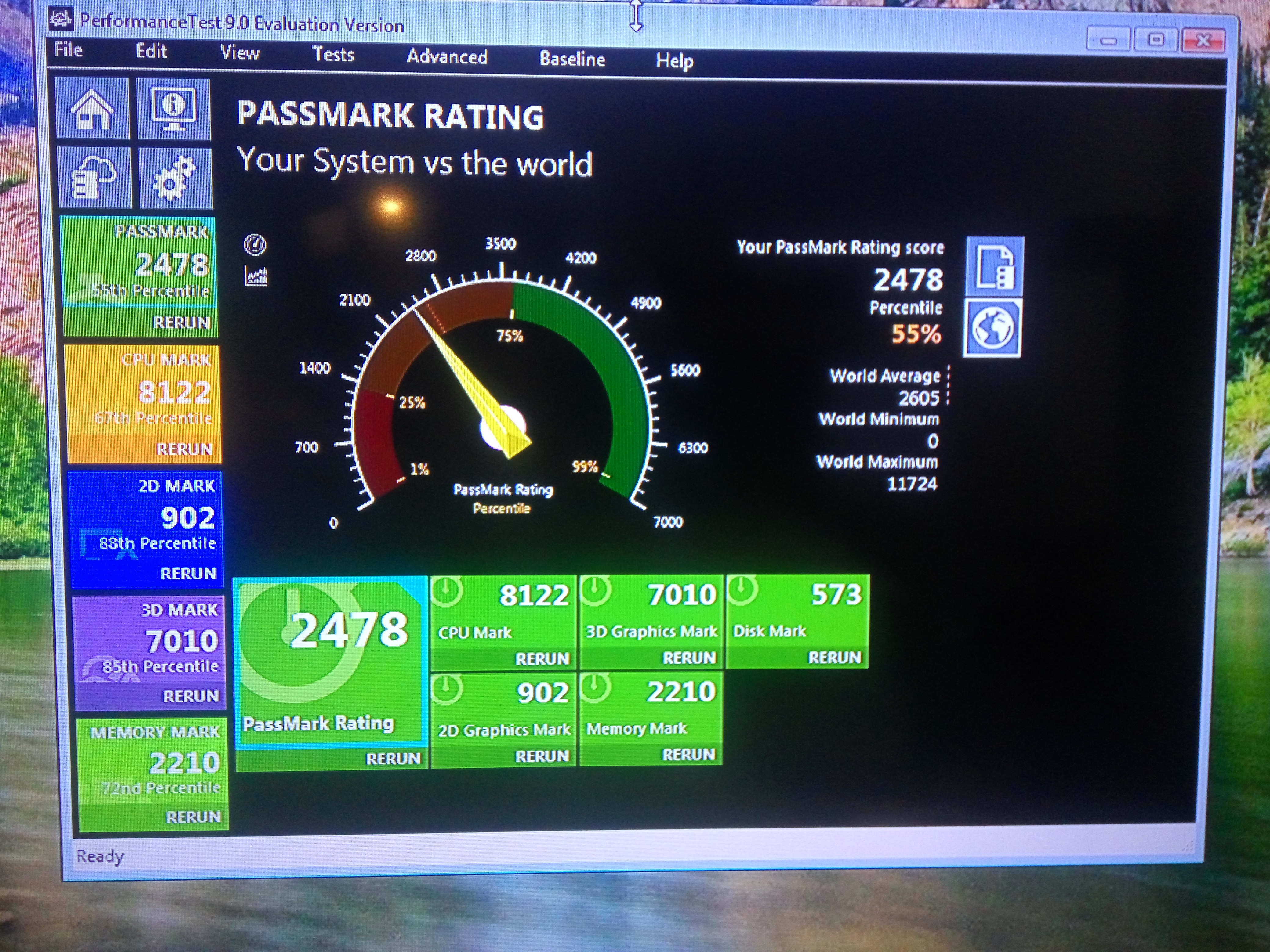The width and height of the screenshot is (1270, 952).
Task: Open the Baseline menu
Action: [572, 59]
